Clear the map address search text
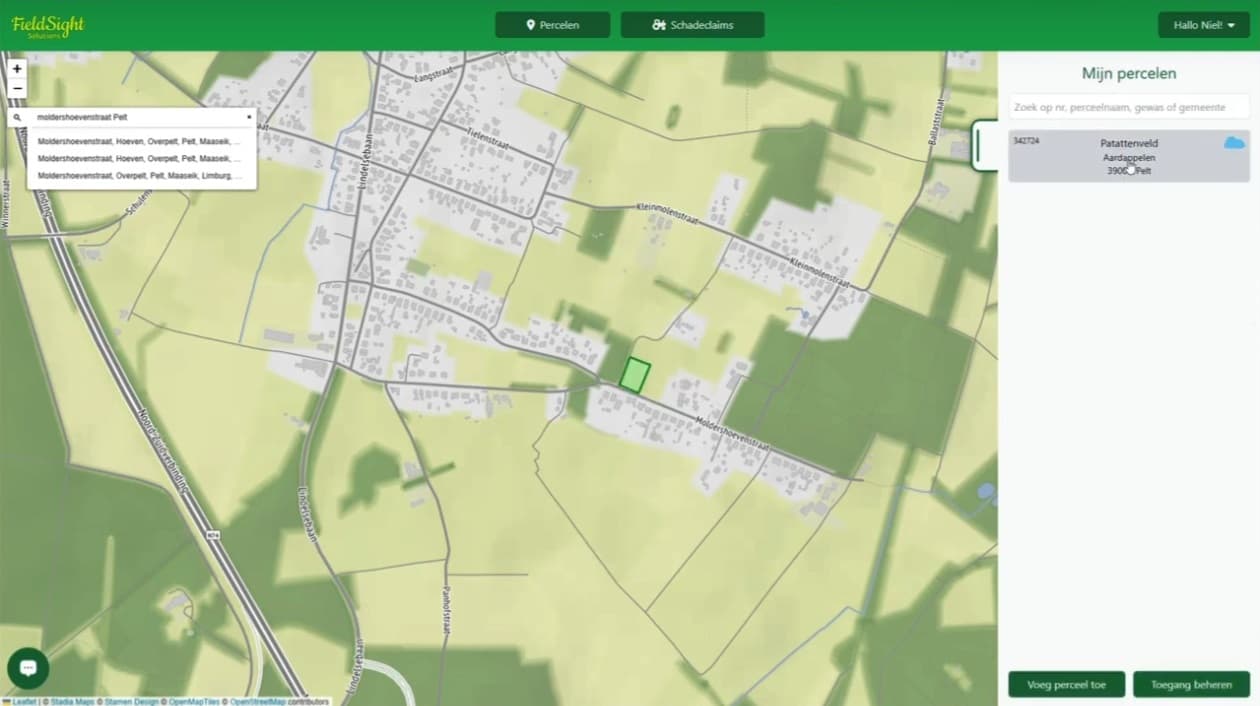The image size is (1260, 706). [x=249, y=117]
